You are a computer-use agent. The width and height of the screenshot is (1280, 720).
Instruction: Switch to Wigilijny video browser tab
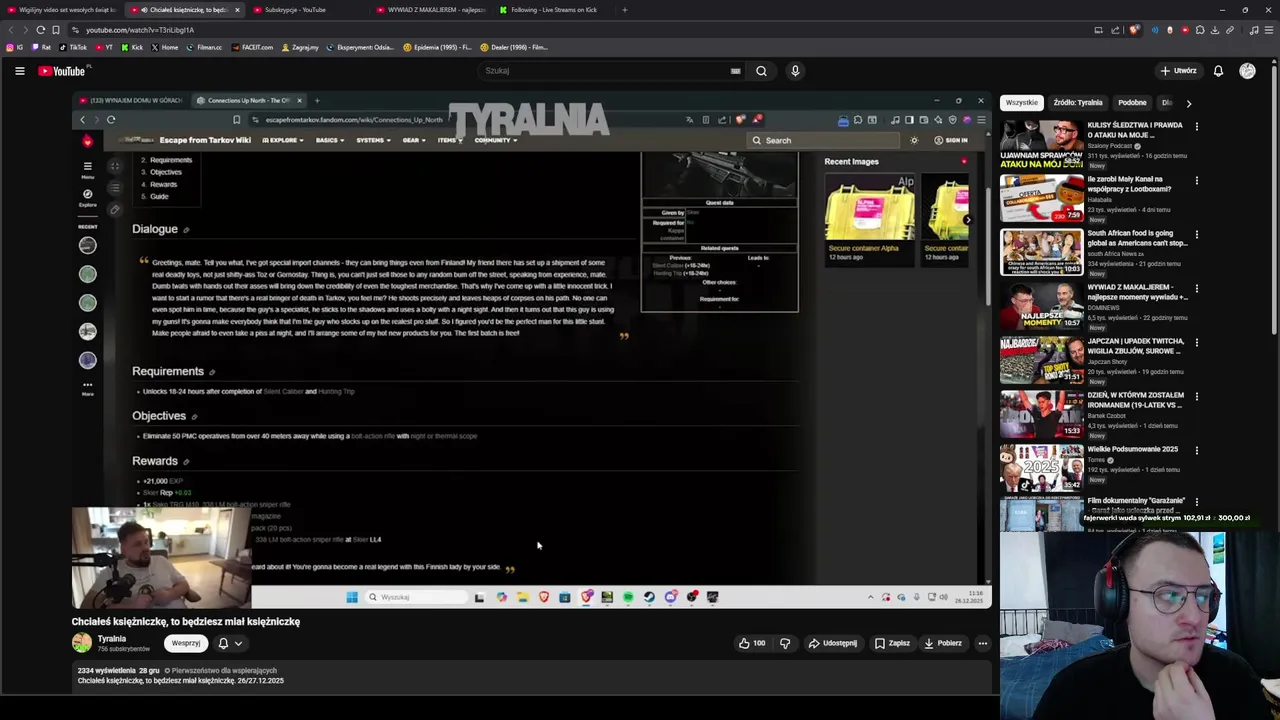[60, 10]
